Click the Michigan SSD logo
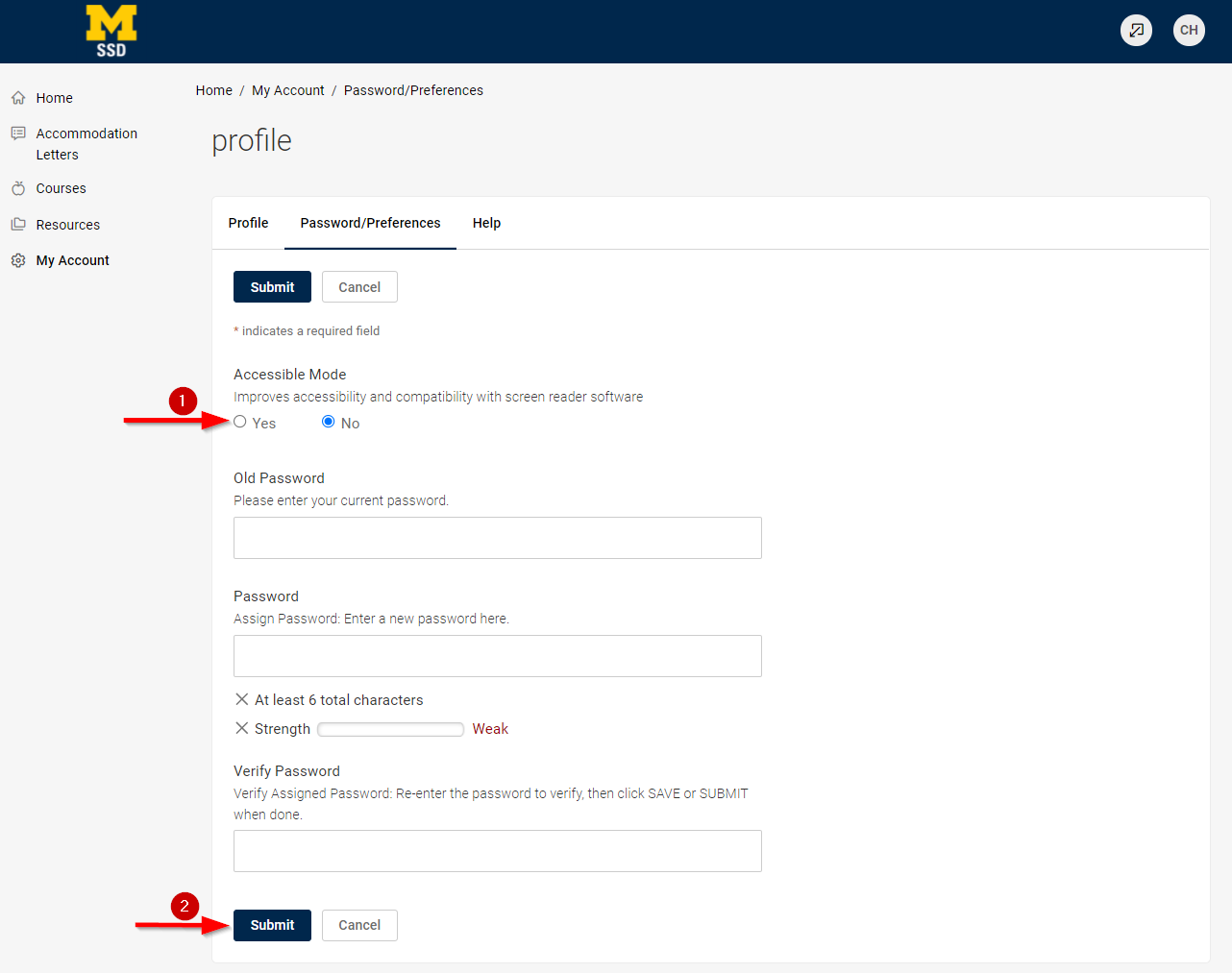This screenshot has height=973, width=1232. point(111,31)
